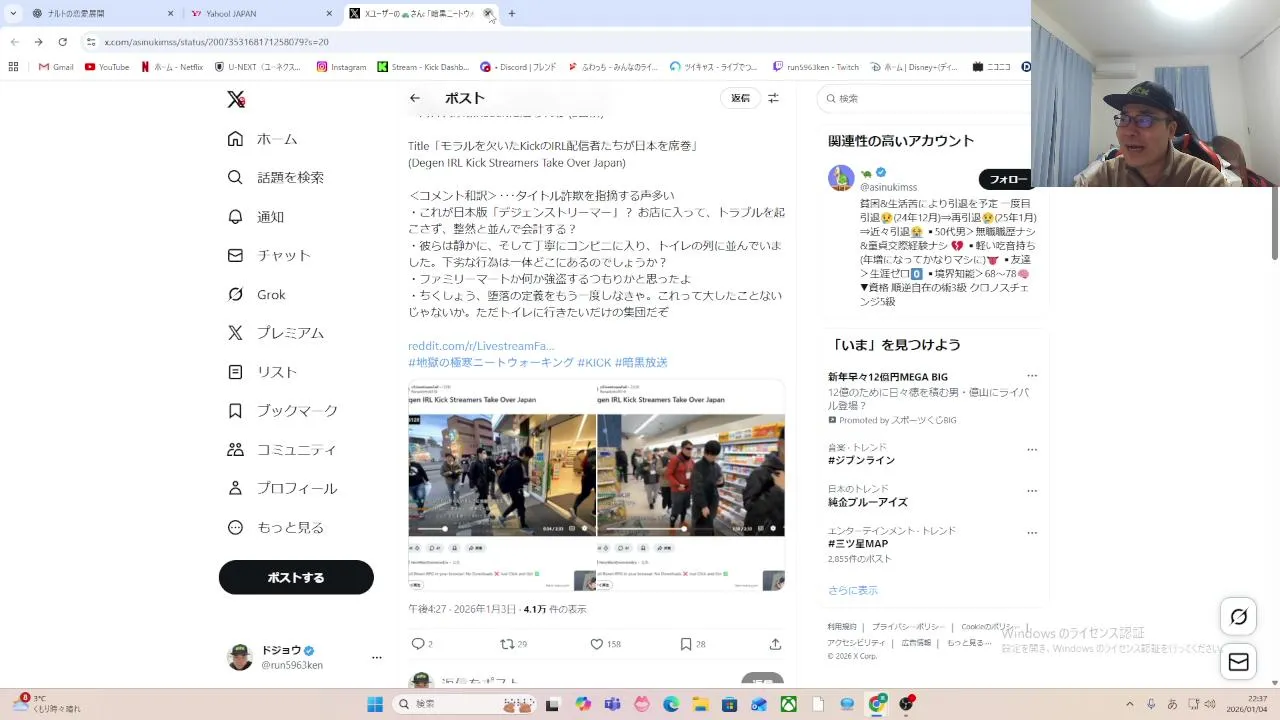Screen dimensions: 1280x720
Task: Click the repost icon with 29
Action: [507, 644]
